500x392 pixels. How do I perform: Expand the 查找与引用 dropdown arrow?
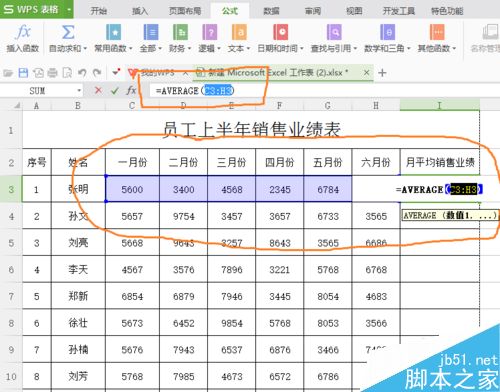(x=355, y=49)
